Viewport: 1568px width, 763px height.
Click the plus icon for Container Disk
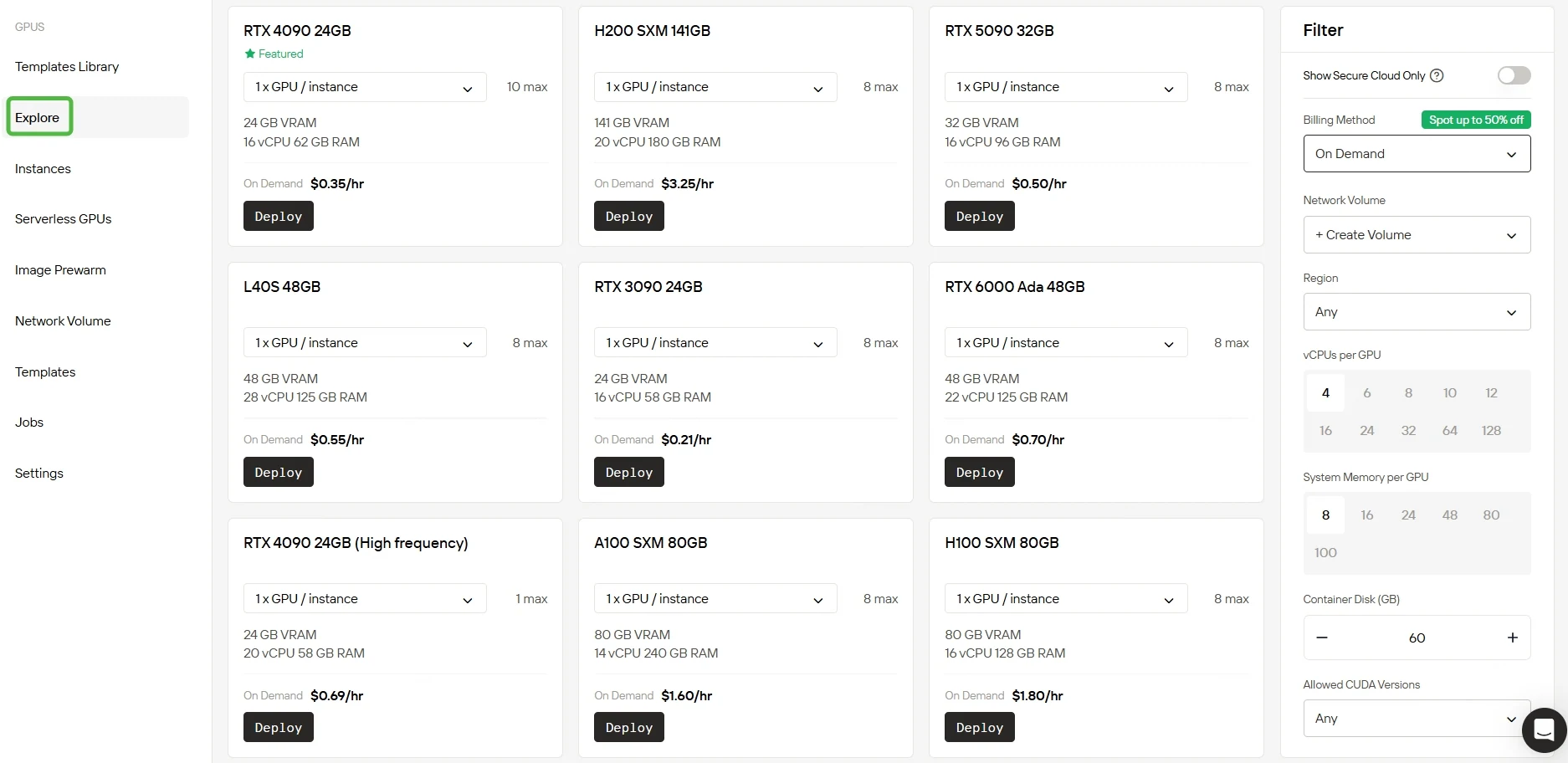(1512, 638)
